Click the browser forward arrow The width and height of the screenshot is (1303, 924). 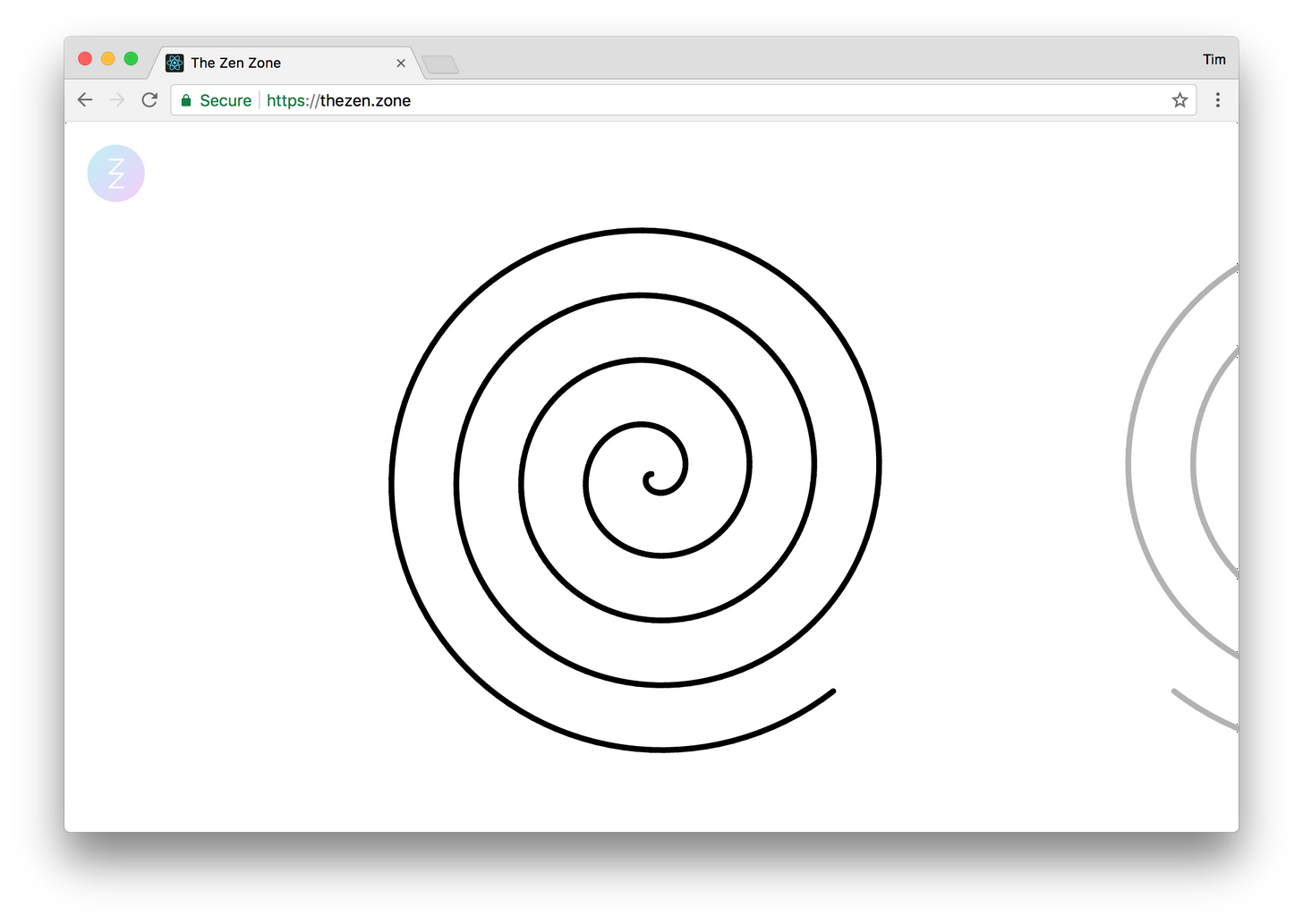[117, 100]
